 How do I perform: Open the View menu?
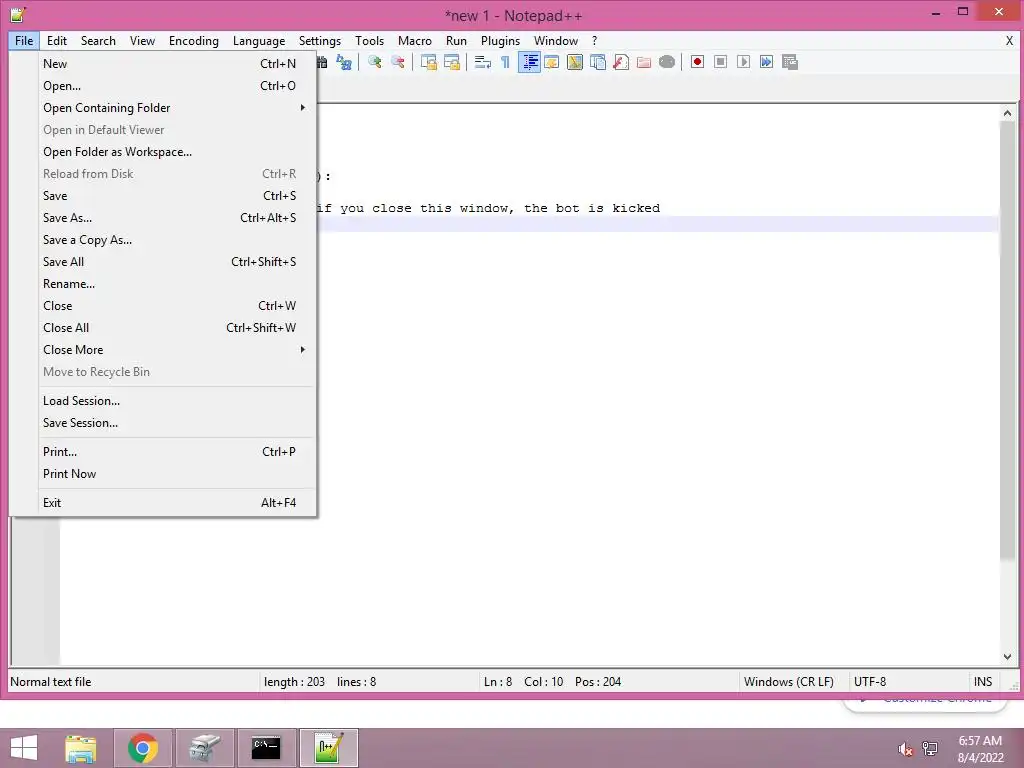(142, 40)
